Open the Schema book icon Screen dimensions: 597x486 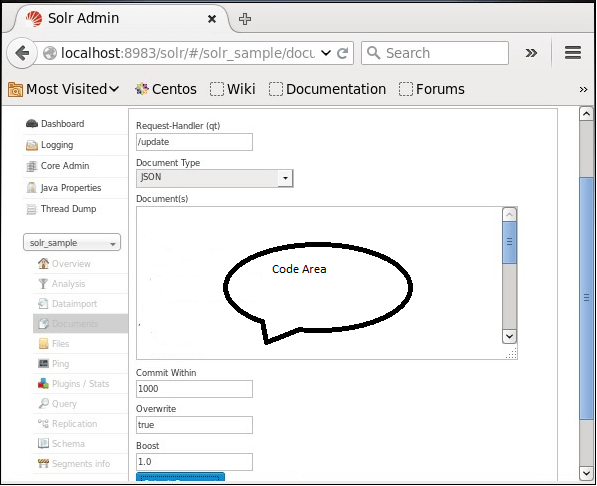(x=43, y=443)
